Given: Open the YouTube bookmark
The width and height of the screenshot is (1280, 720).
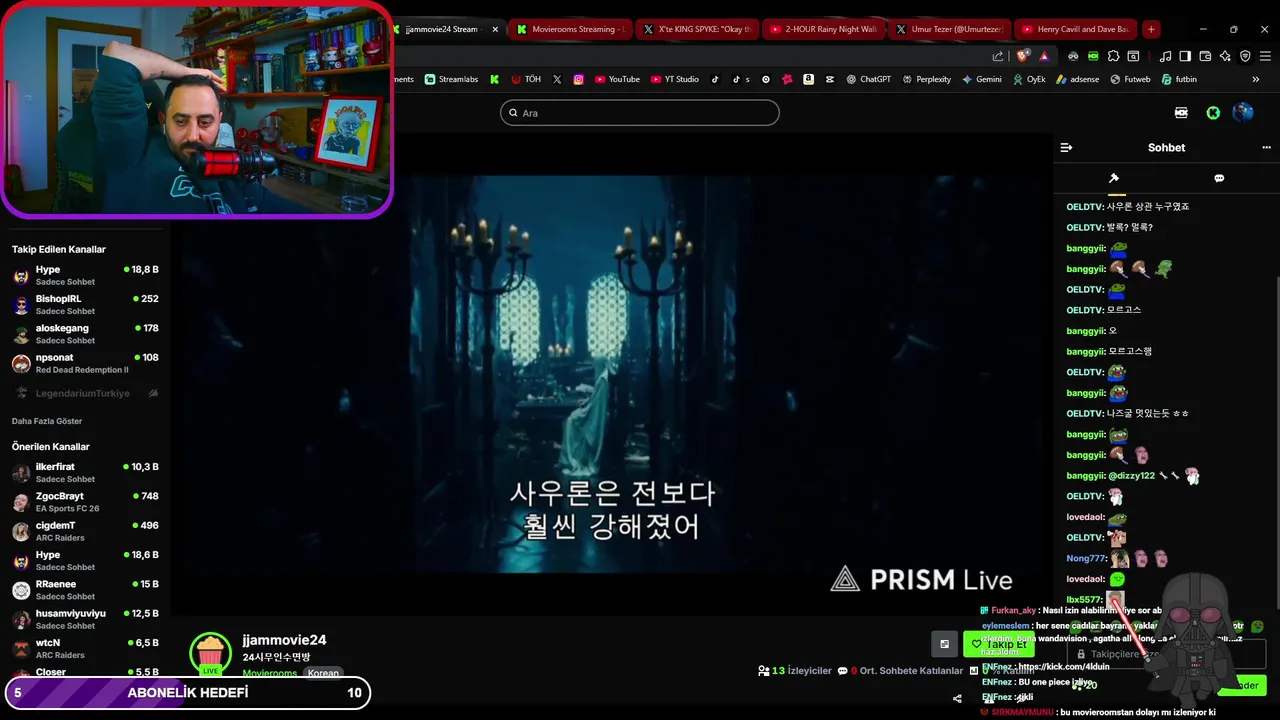Looking at the screenshot, I should [617, 79].
